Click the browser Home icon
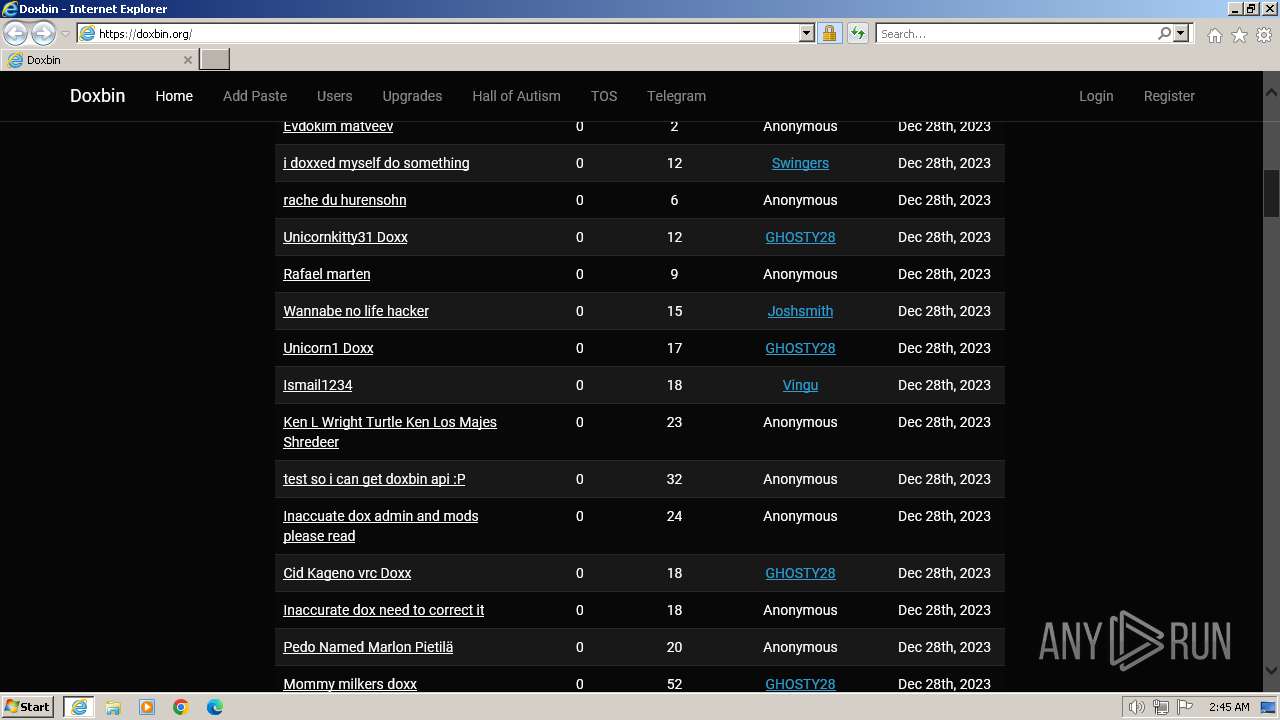The image size is (1280, 720). [1214, 35]
